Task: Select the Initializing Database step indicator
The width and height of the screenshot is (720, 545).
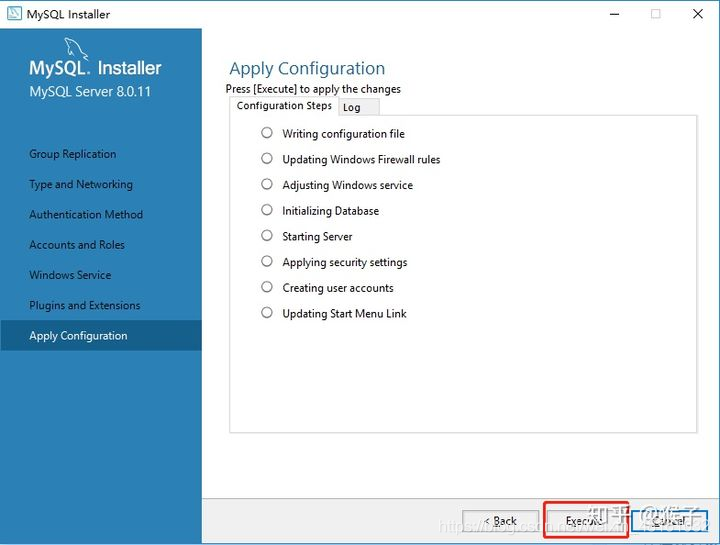Action: 267,210
